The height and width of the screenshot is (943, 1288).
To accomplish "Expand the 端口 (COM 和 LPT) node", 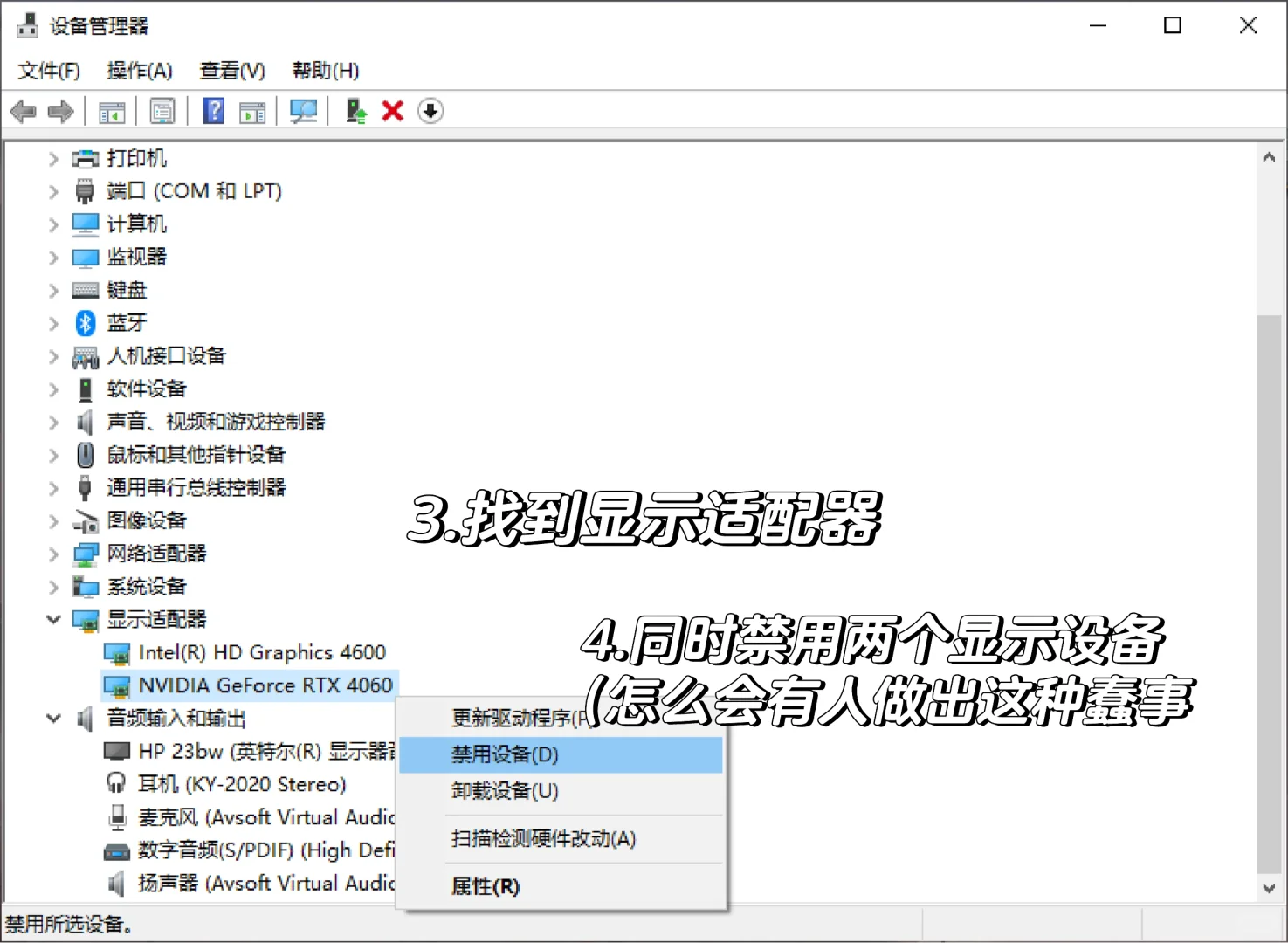I will [53, 192].
